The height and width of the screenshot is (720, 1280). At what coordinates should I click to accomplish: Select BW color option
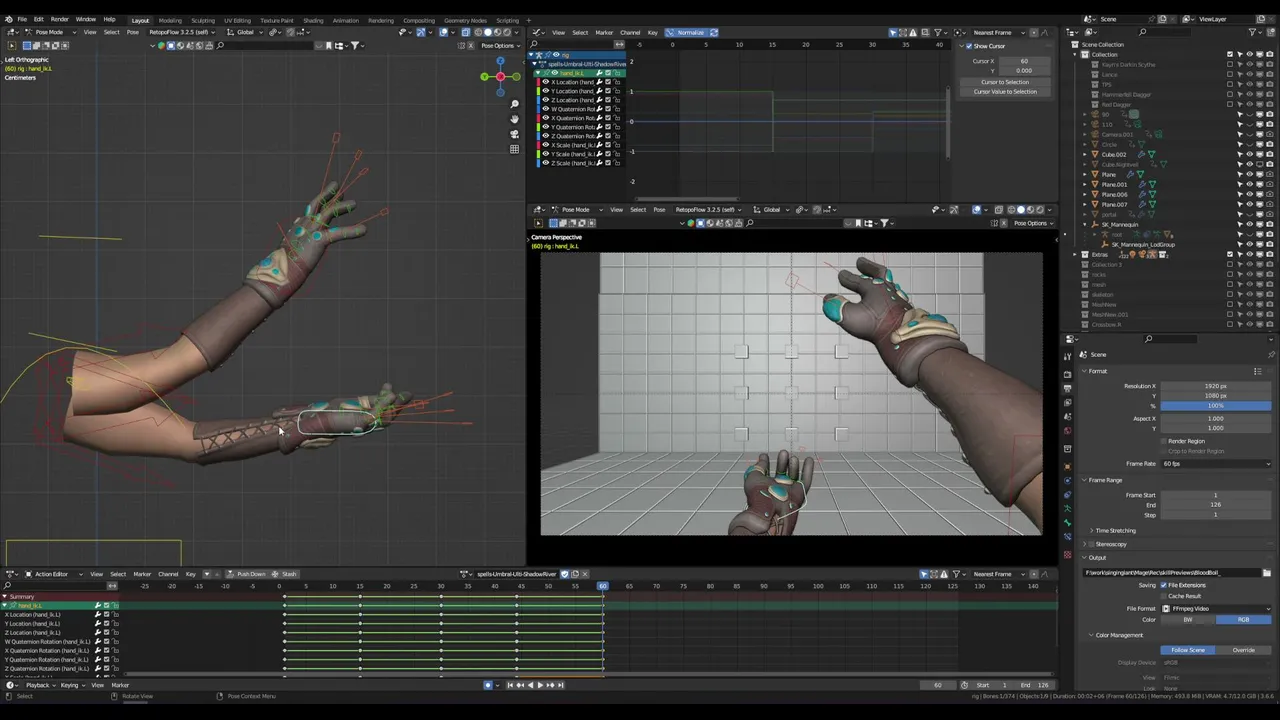tap(1188, 620)
